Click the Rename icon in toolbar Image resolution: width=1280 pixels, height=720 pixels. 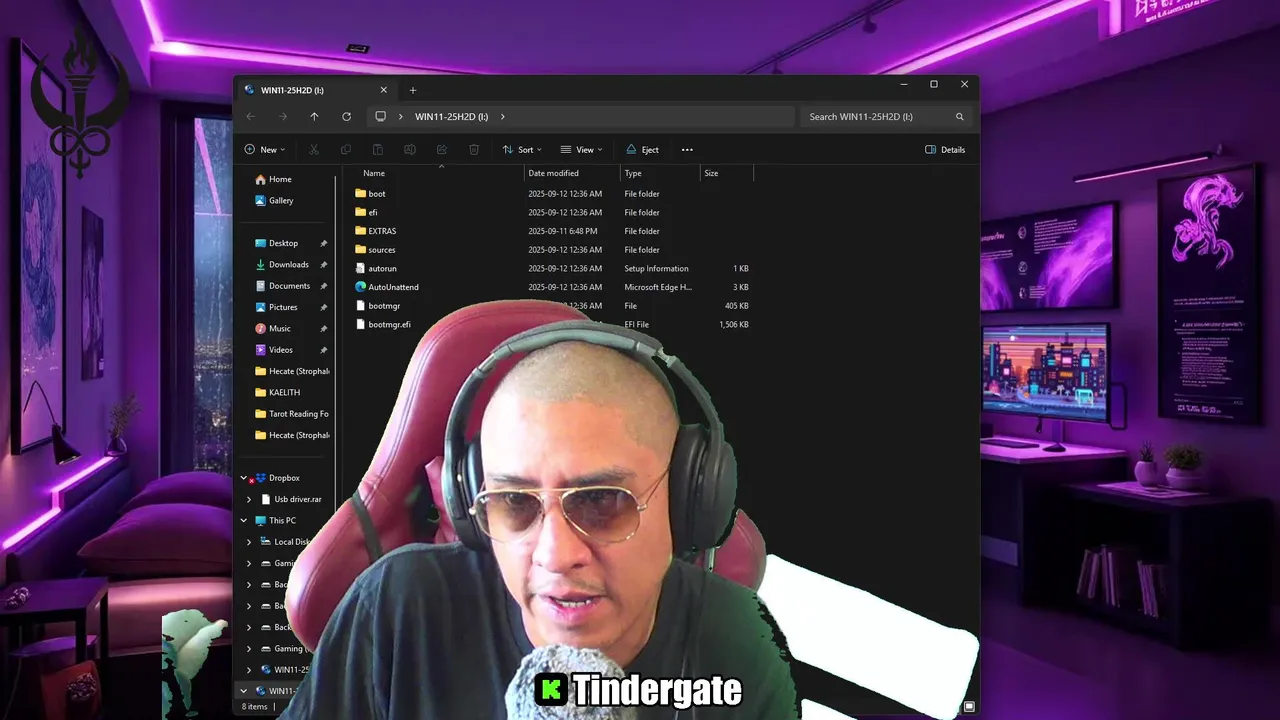tap(410, 150)
